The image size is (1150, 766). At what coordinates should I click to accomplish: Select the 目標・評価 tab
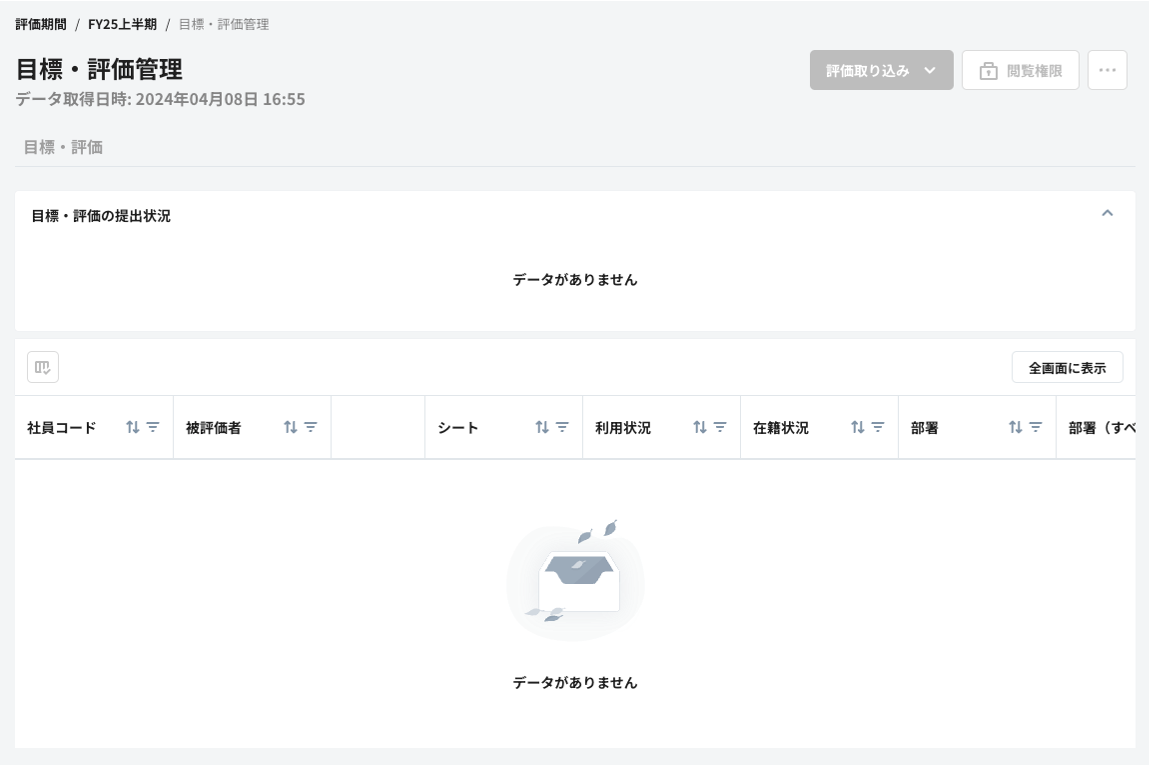coord(63,147)
